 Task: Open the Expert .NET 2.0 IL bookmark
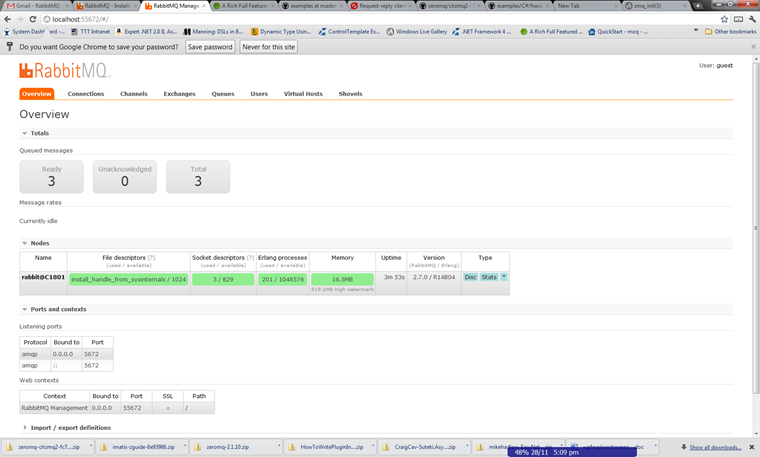tap(146, 32)
